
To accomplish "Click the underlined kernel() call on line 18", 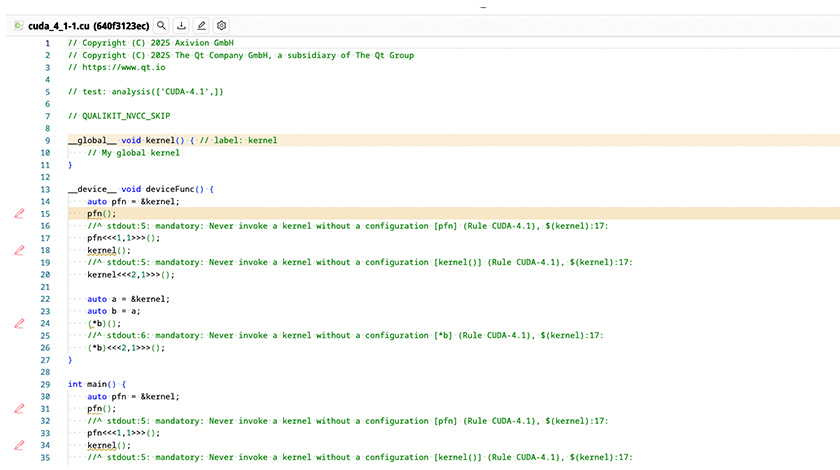I will pos(102,250).
